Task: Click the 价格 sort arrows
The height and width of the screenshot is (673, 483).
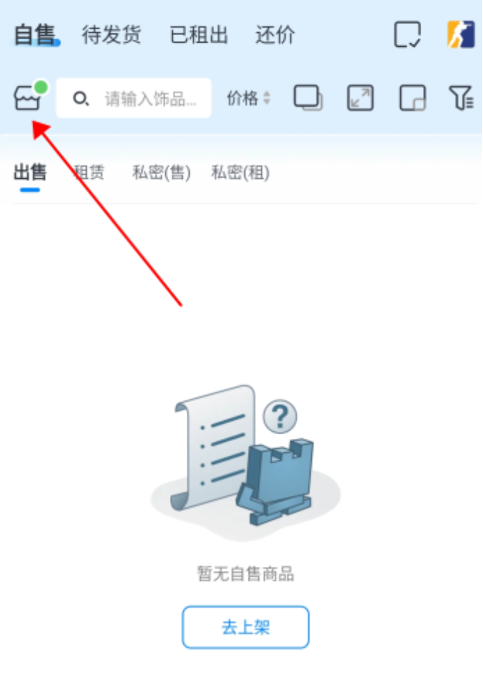Action: point(267,98)
